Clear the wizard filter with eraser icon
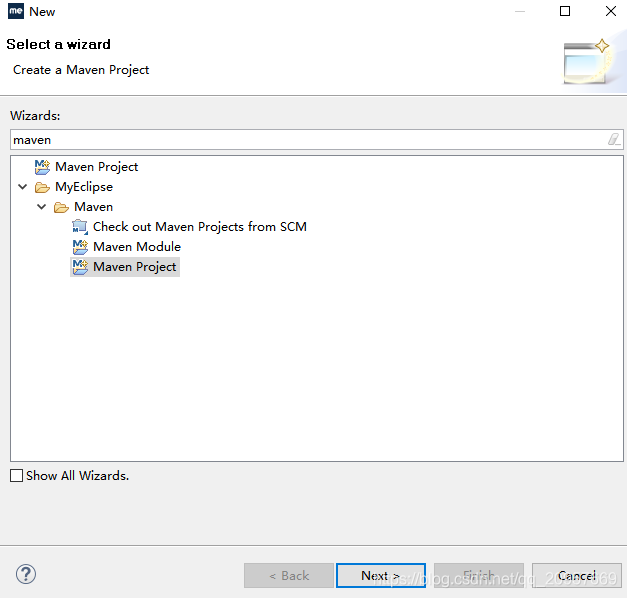Screen dimensions: 627x598 coord(614,140)
